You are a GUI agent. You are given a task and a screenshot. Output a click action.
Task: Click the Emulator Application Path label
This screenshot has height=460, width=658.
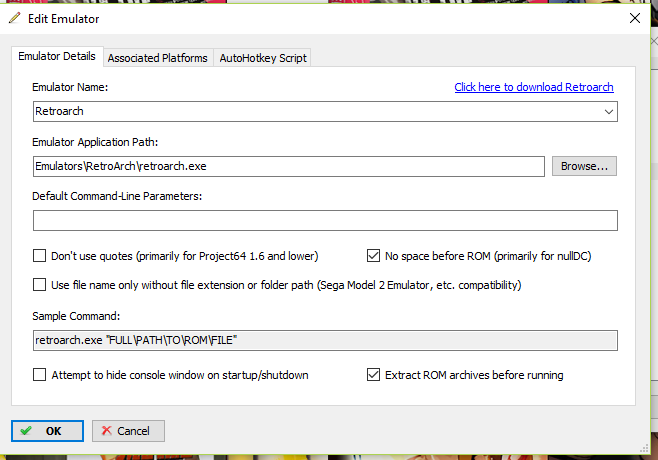coord(95,142)
